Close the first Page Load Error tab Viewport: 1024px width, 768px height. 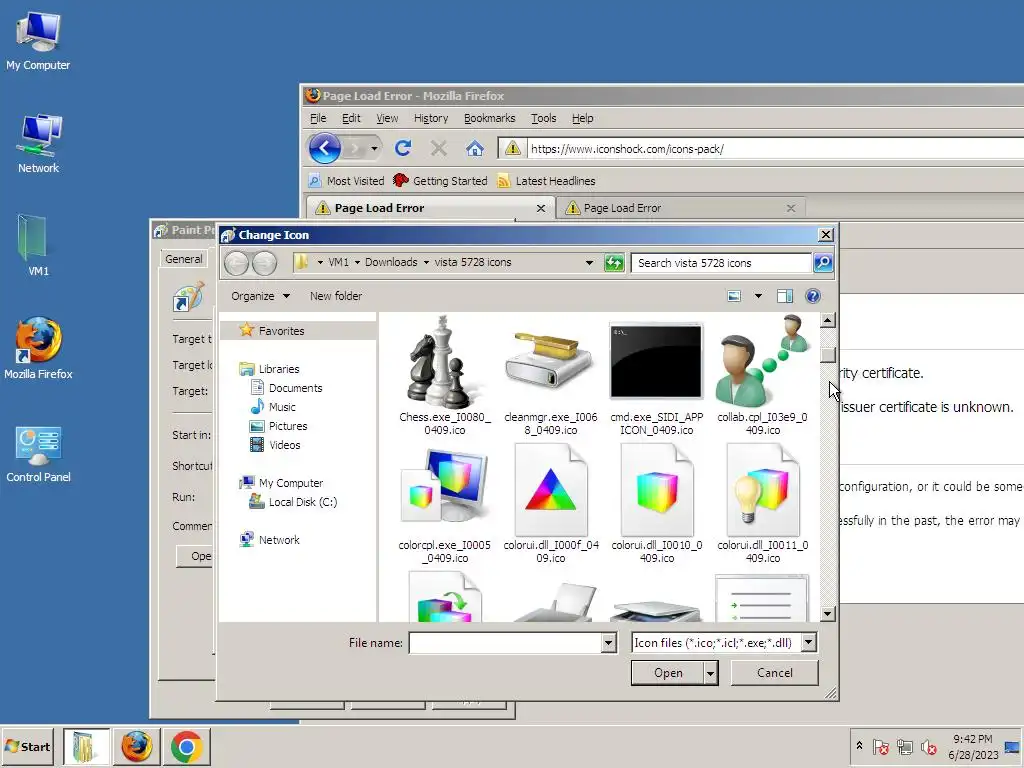pyautogui.click(x=541, y=208)
